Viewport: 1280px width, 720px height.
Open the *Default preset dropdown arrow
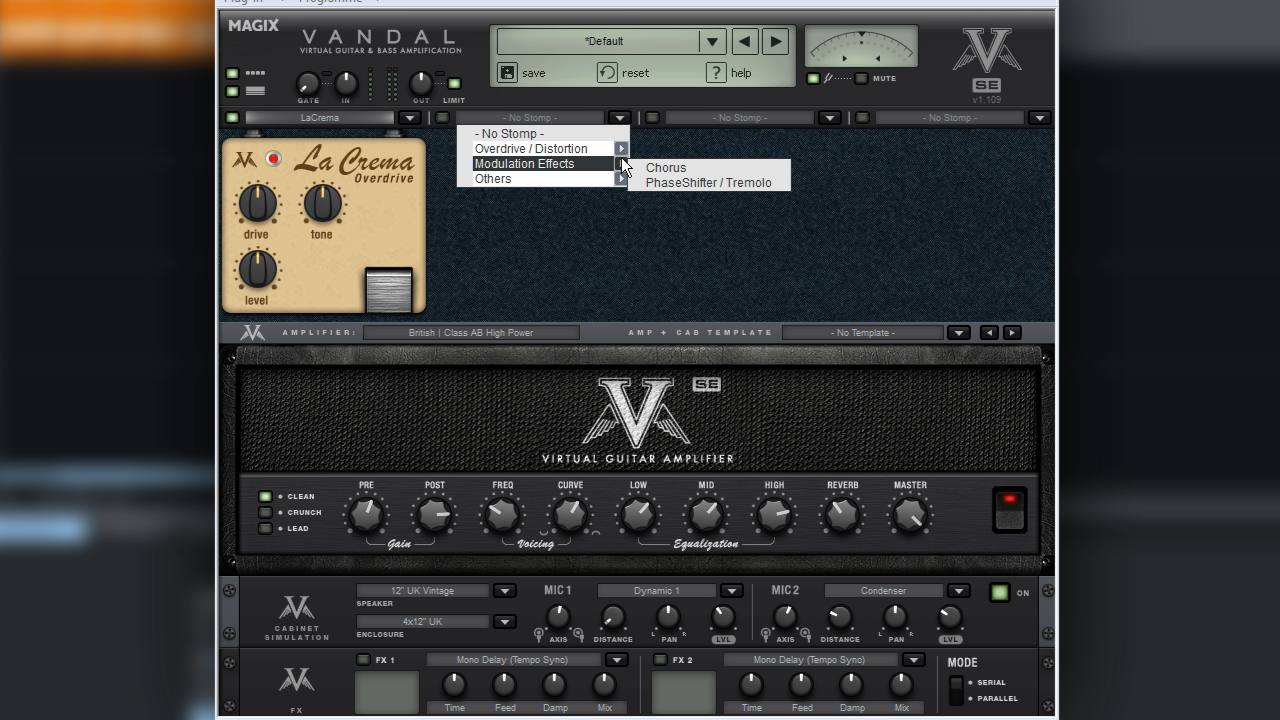(x=712, y=41)
